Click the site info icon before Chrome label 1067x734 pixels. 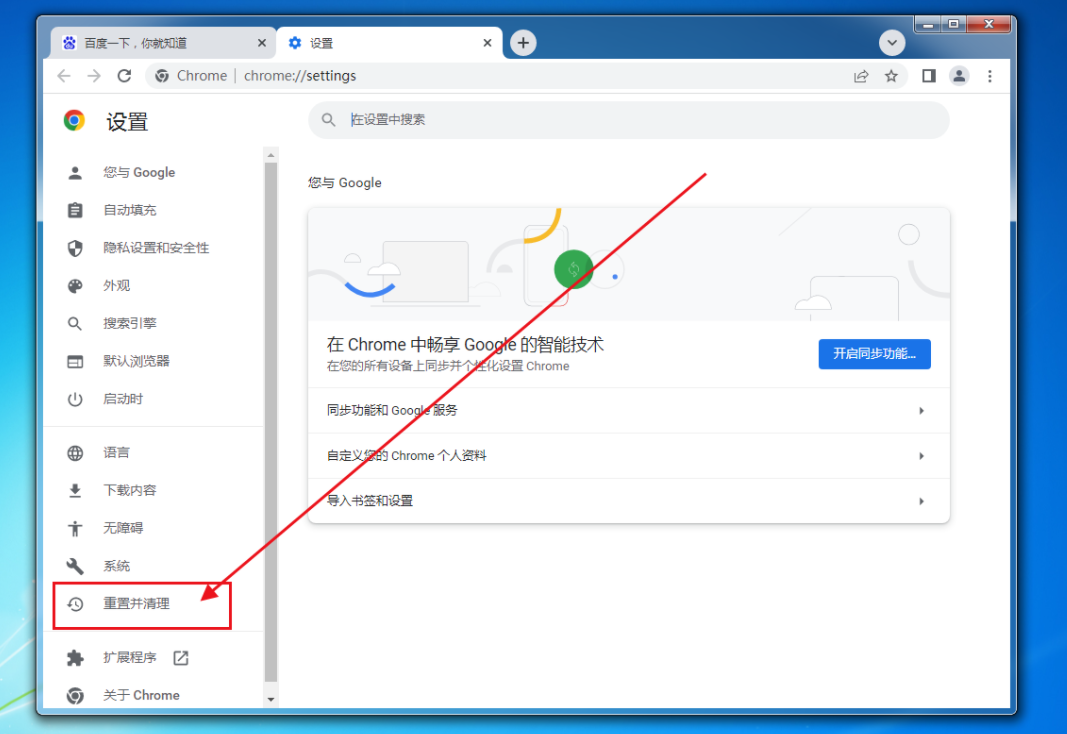(162, 76)
